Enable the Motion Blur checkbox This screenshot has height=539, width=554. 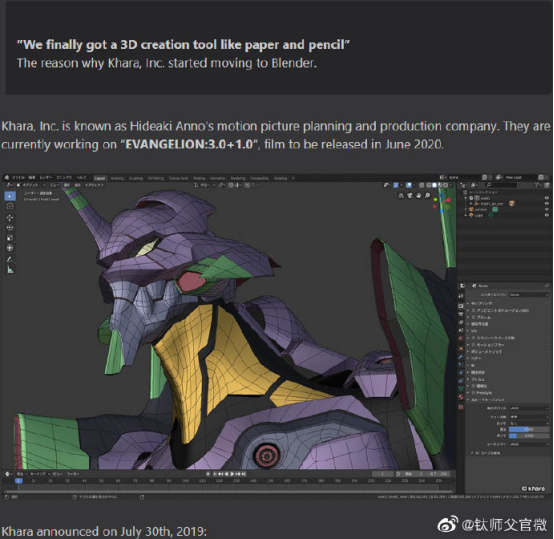473,345
